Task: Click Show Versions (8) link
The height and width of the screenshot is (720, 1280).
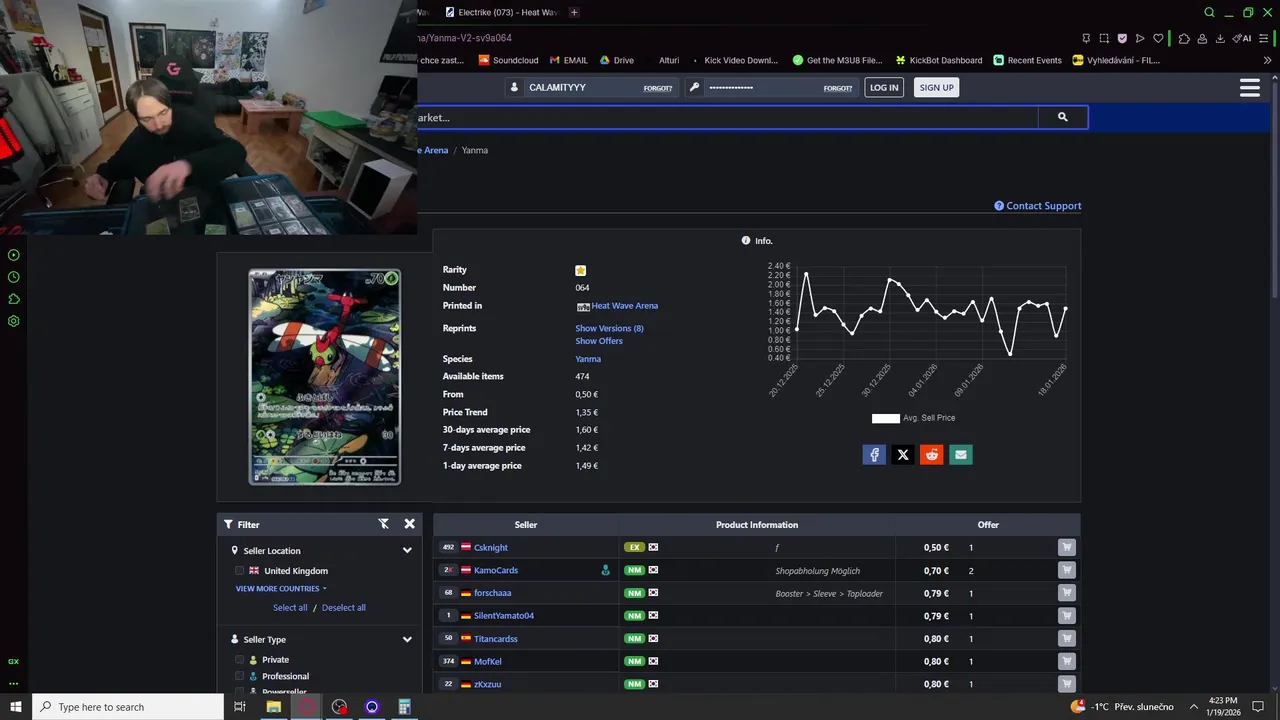Action: coord(609,329)
